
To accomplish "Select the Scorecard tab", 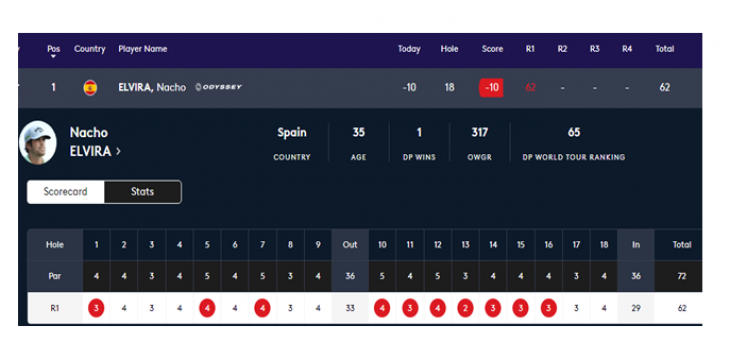I will click(66, 192).
